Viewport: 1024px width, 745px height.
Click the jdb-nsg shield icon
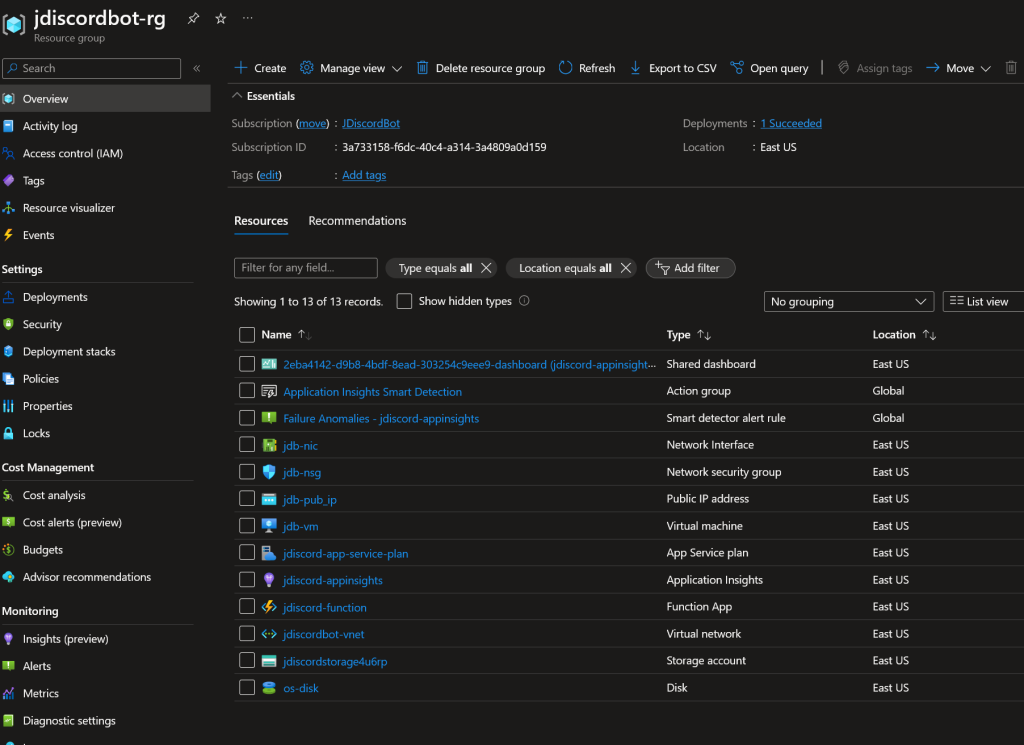point(269,472)
